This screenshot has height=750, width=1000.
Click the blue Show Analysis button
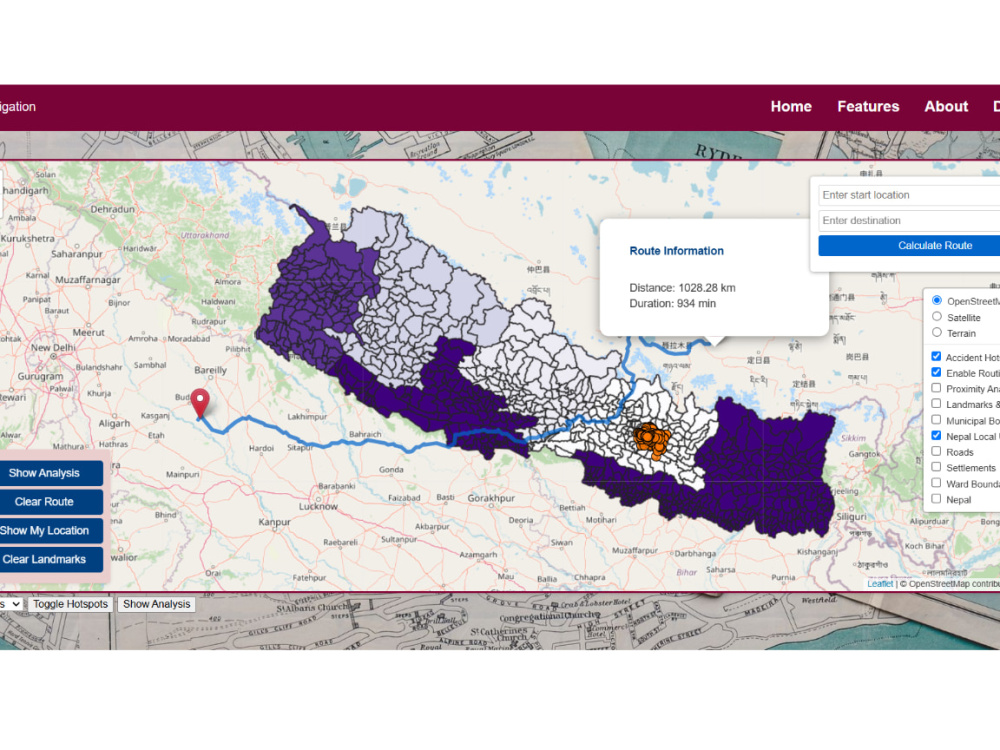(50, 473)
